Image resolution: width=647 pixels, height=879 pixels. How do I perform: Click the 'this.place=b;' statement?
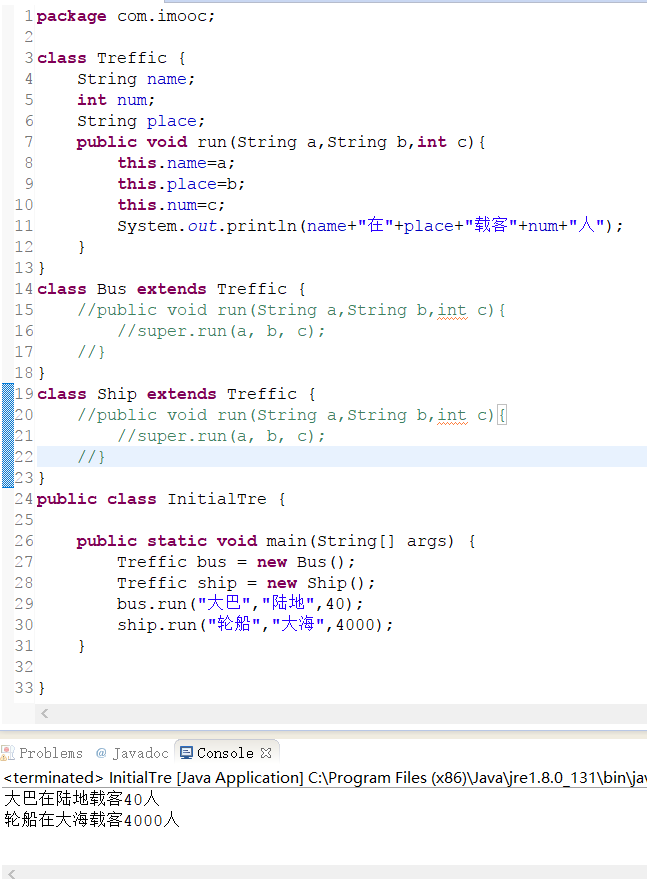tap(181, 184)
